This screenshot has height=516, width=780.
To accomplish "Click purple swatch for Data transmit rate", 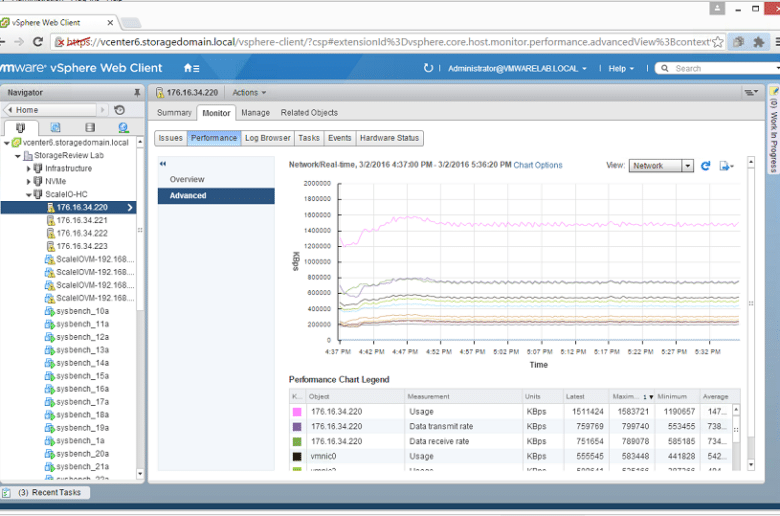I will click(x=297, y=427).
